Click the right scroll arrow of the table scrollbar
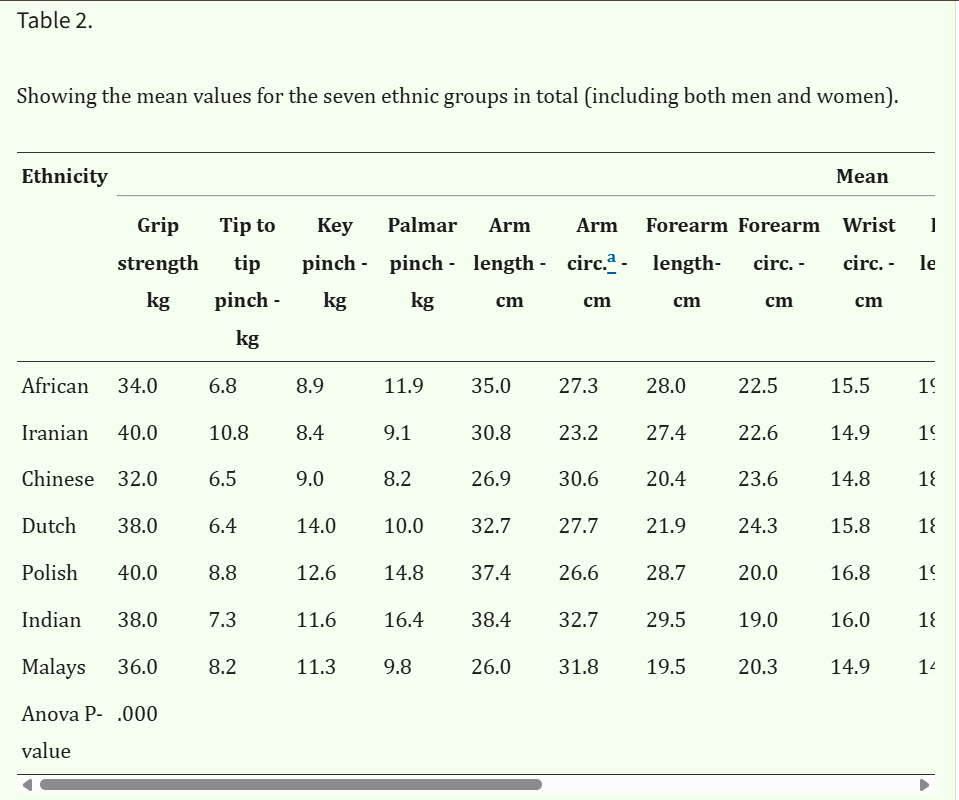Image resolution: width=959 pixels, height=800 pixels. click(x=925, y=784)
